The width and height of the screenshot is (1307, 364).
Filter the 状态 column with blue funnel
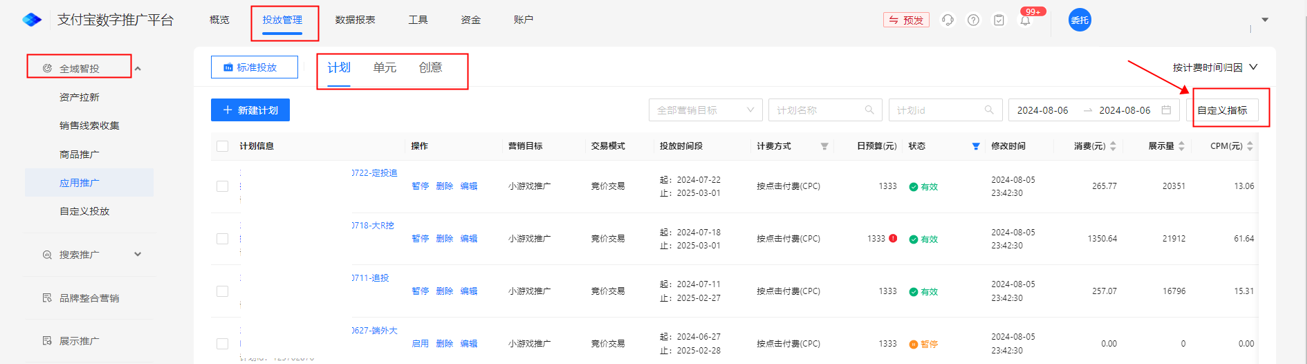[x=976, y=146]
